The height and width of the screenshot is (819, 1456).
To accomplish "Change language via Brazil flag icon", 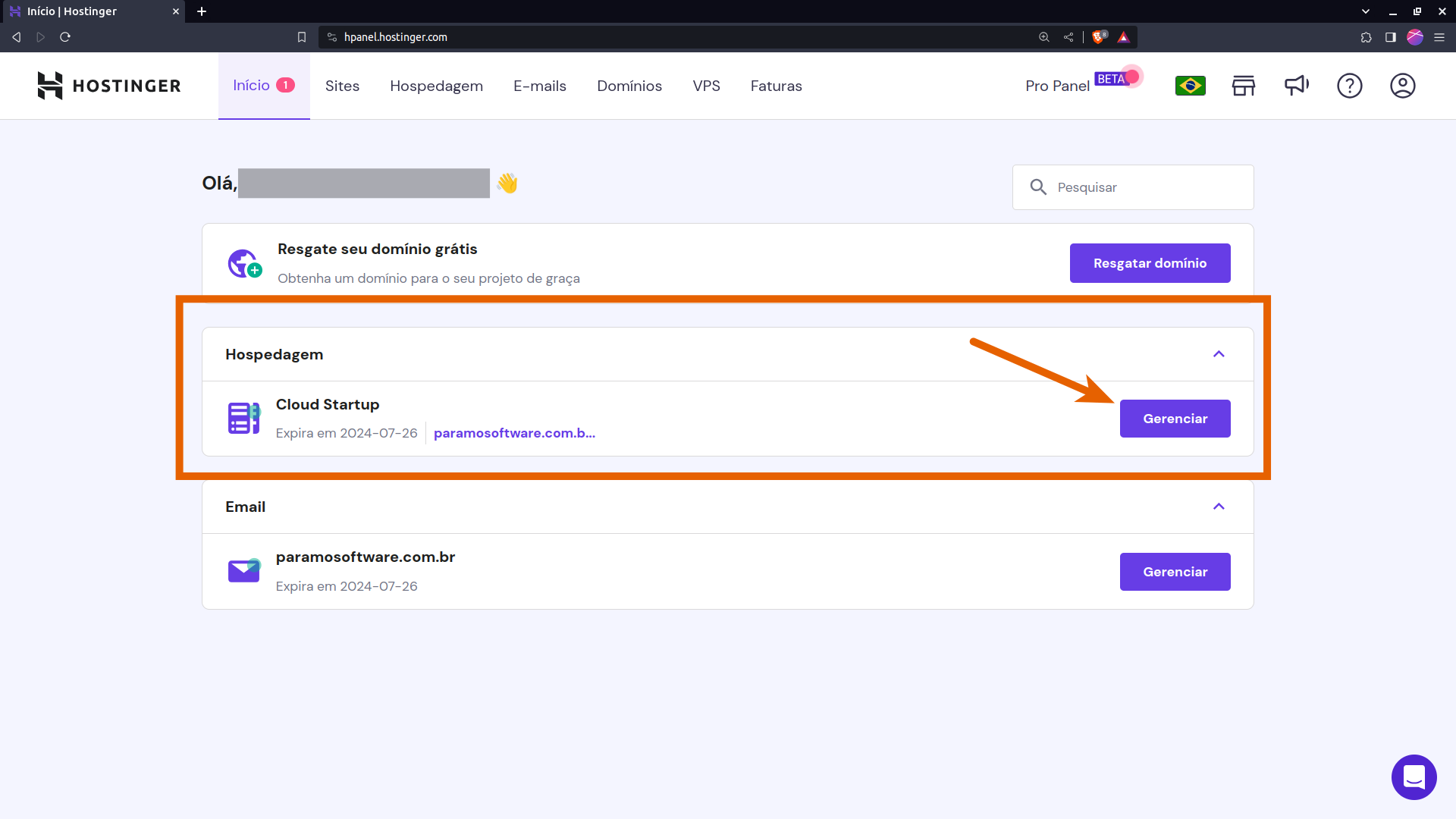I will (1190, 86).
